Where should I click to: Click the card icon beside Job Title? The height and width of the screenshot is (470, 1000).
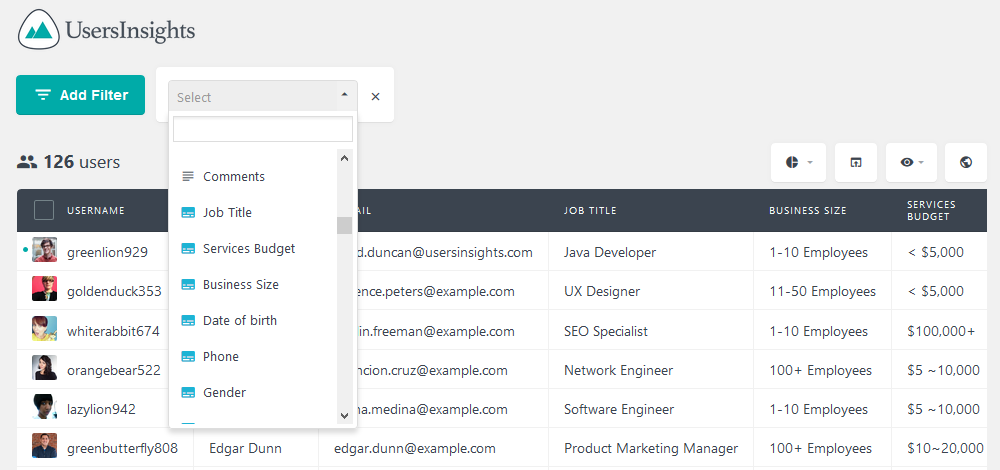(x=188, y=213)
